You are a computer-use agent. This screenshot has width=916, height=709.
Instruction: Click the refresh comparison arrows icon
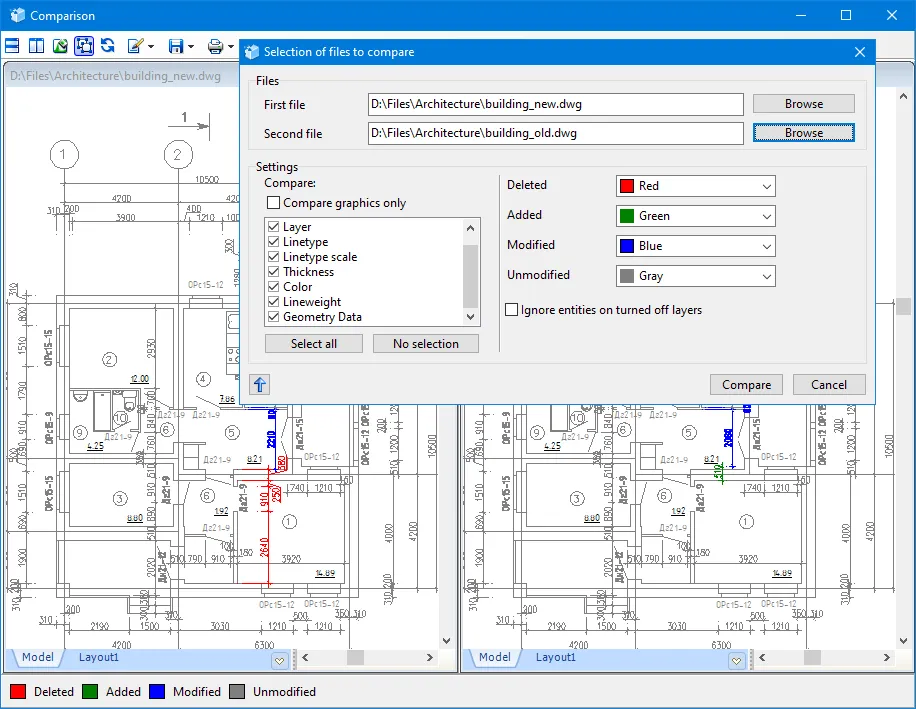coord(107,46)
